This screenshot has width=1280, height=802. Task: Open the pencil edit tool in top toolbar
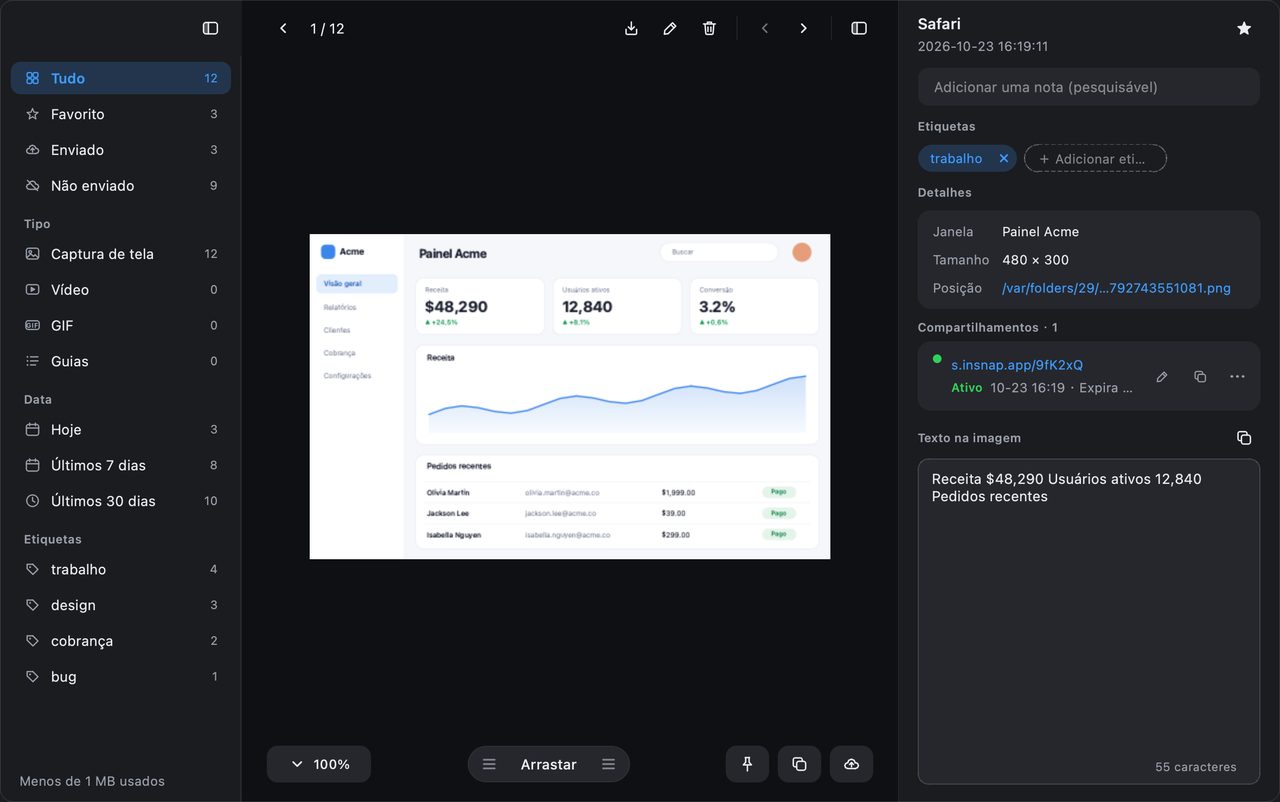tap(670, 29)
